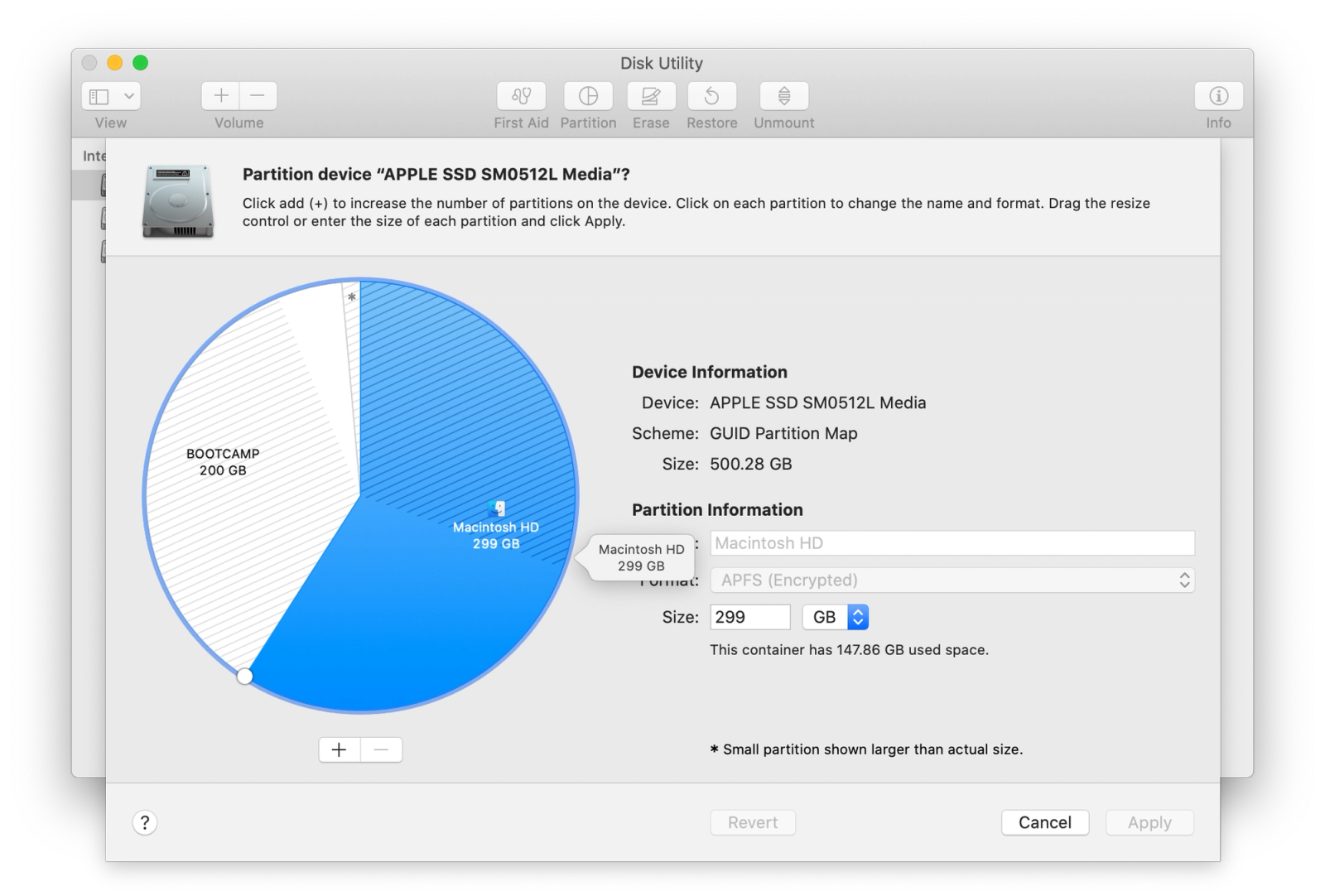The image size is (1325, 896).
Task: Click the hard drive icon in the dialog header
Action: pyautogui.click(x=178, y=201)
